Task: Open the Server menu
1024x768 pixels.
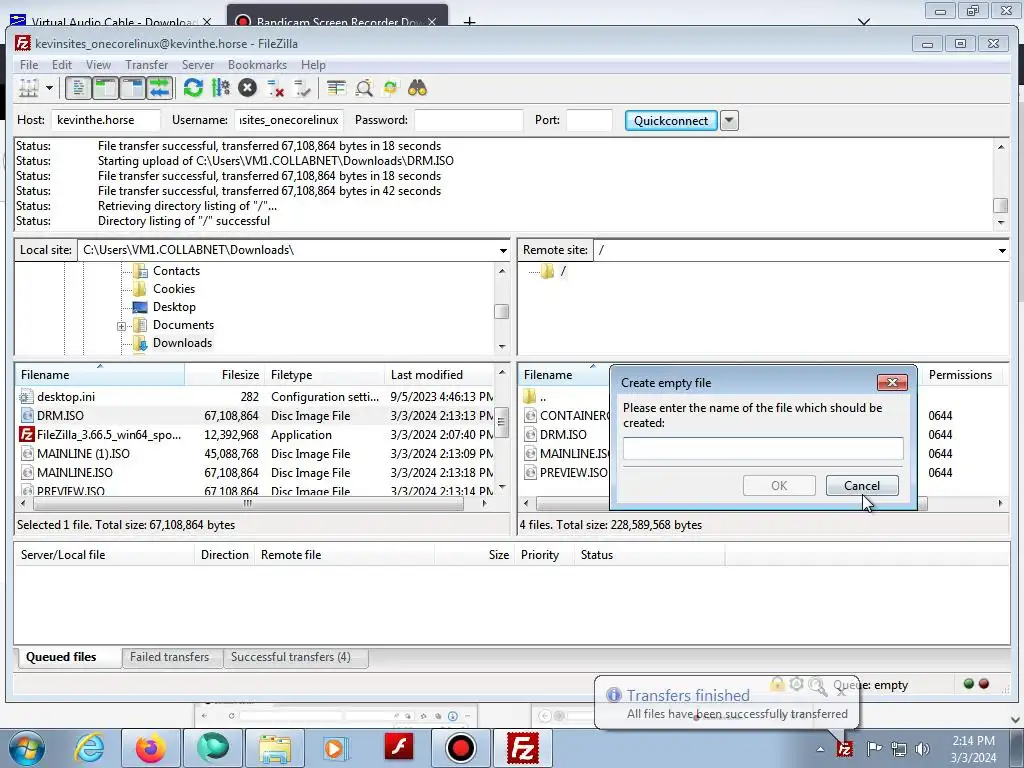Action: pos(197,65)
